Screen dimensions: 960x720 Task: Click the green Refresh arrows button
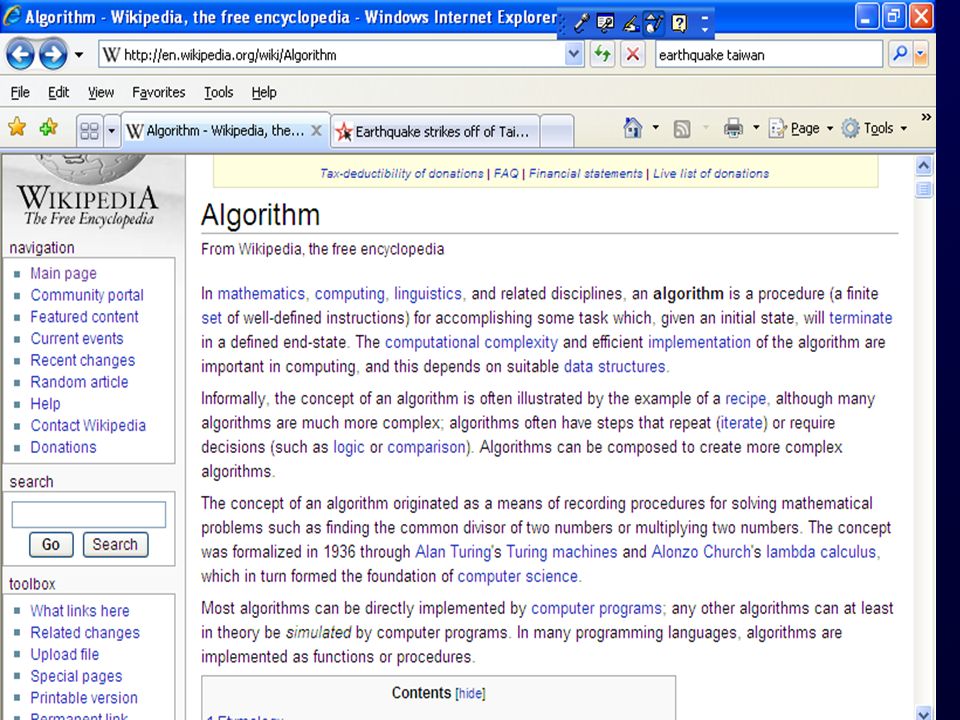pos(602,54)
